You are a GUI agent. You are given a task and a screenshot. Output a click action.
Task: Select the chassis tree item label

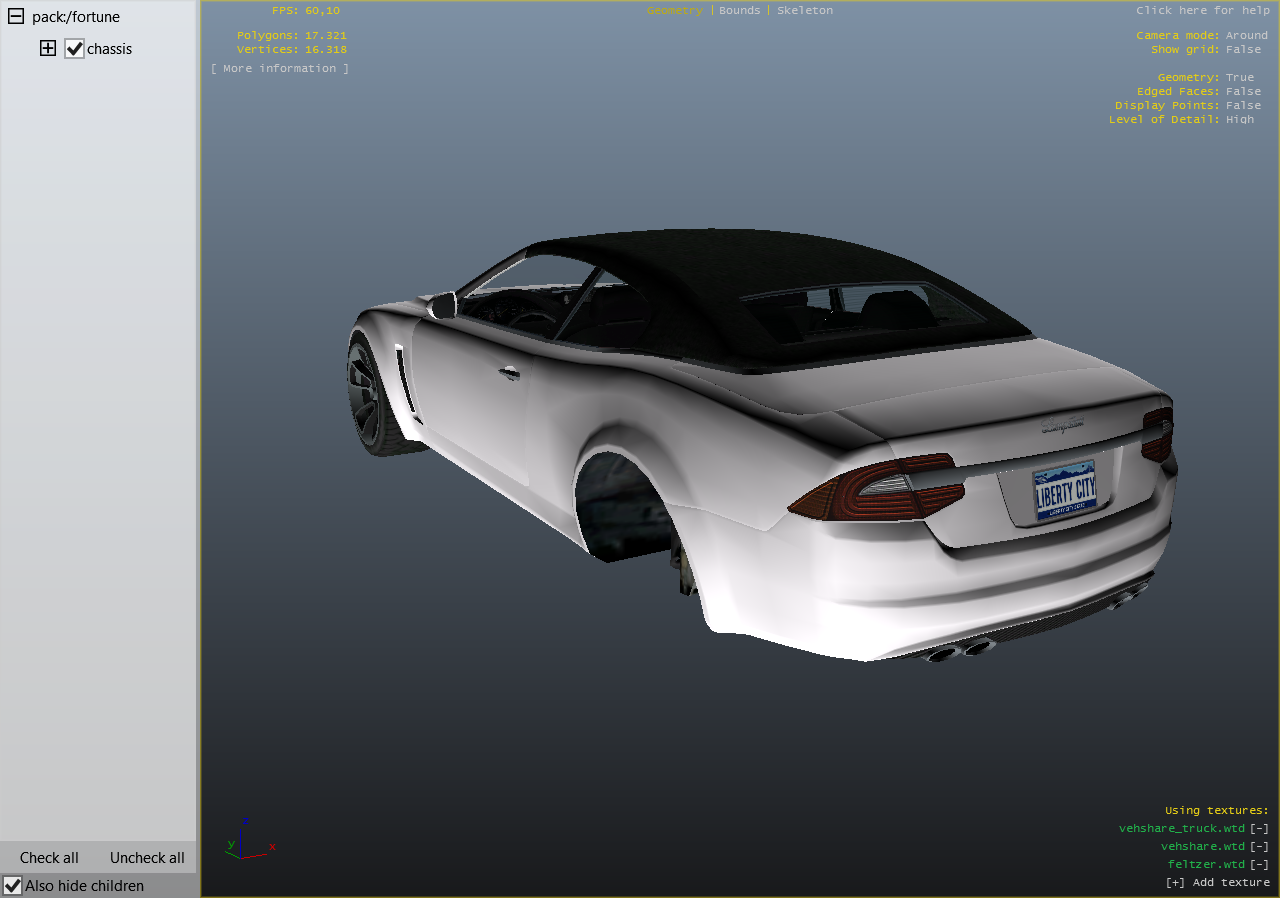pyautogui.click(x=109, y=48)
